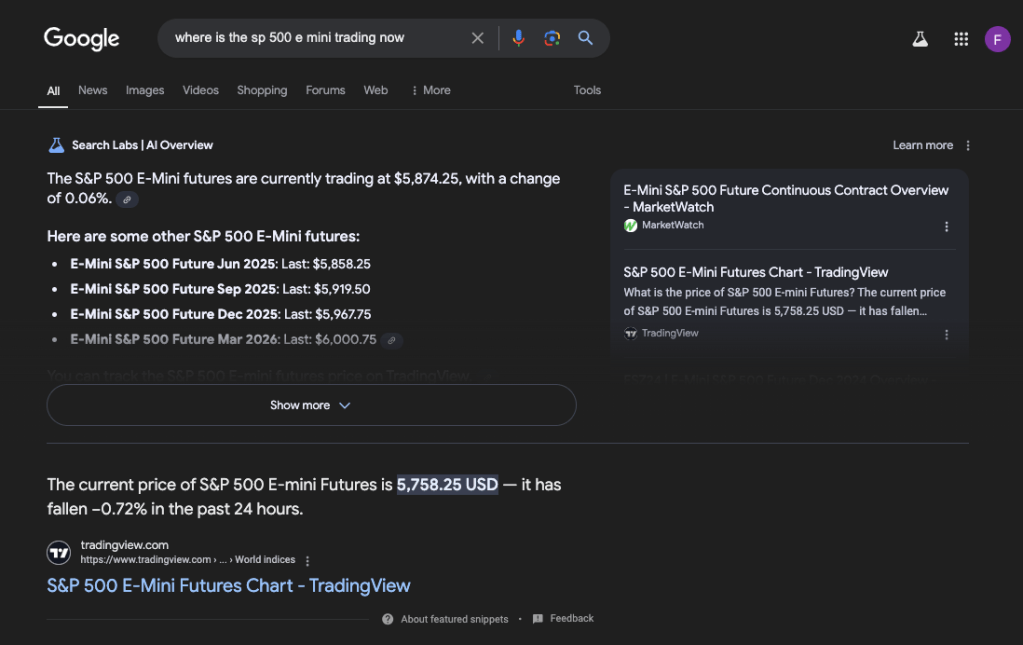Start a voice search with microphone

pyautogui.click(x=518, y=38)
